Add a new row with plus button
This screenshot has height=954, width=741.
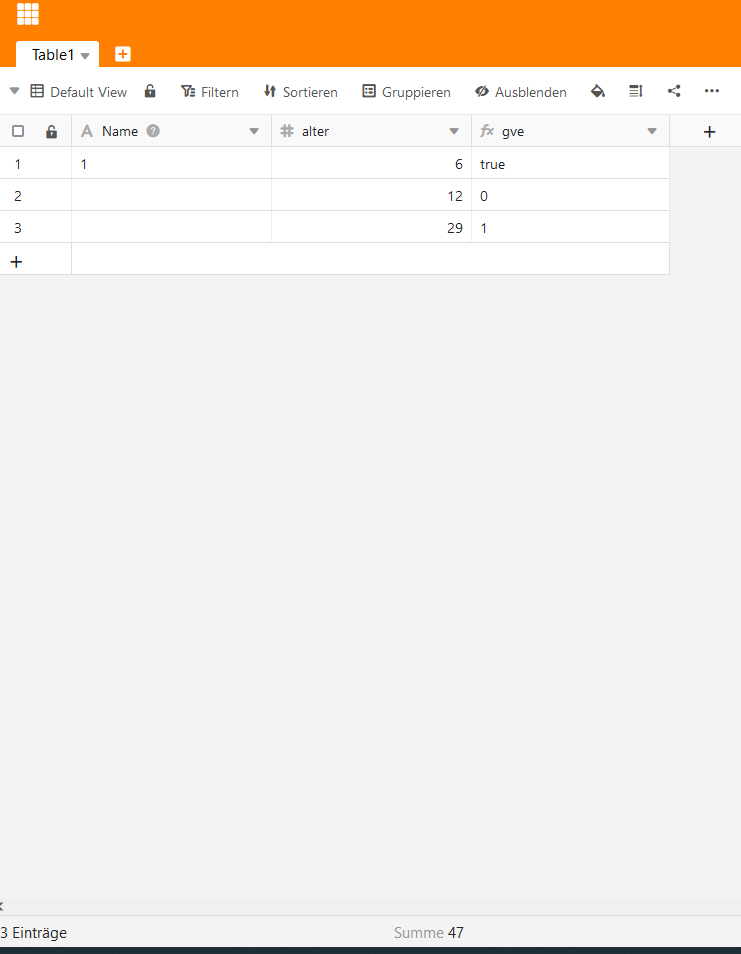[x=16, y=261]
